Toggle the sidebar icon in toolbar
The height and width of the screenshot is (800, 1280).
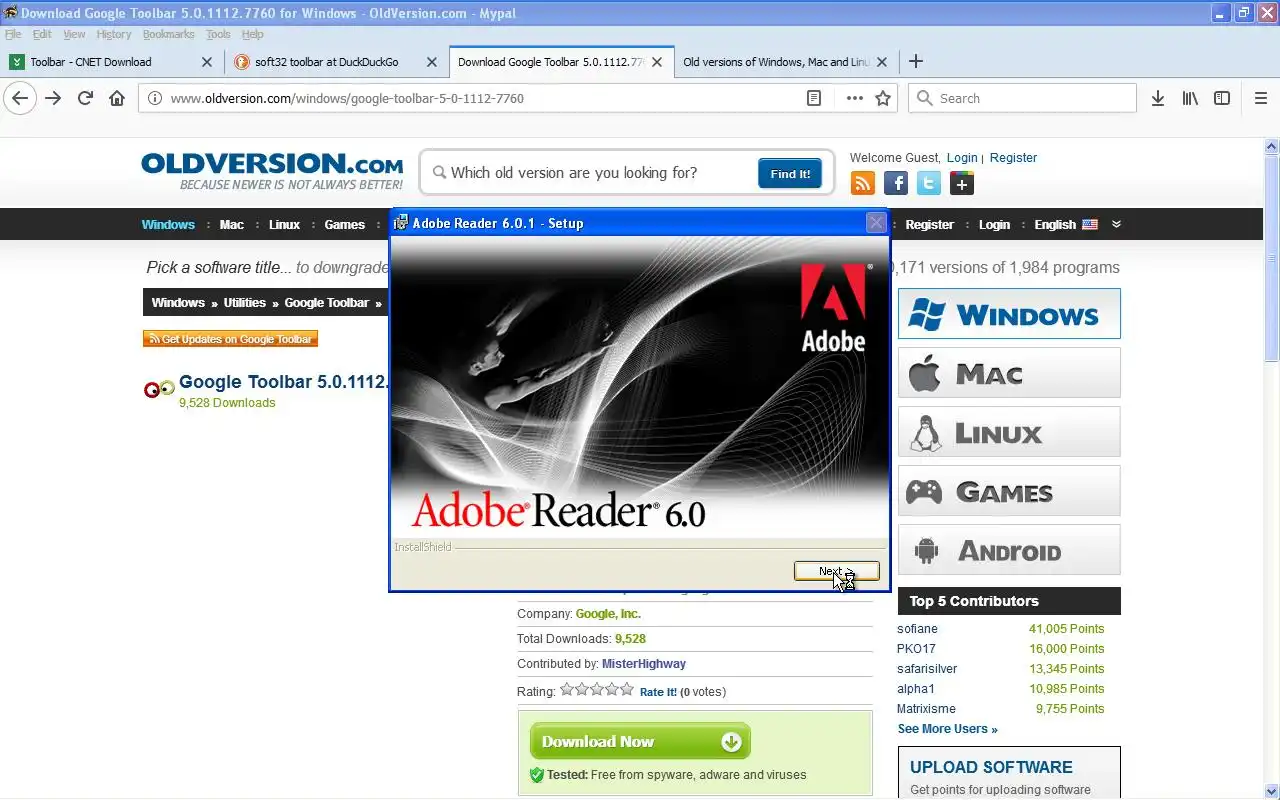pos(1222,98)
